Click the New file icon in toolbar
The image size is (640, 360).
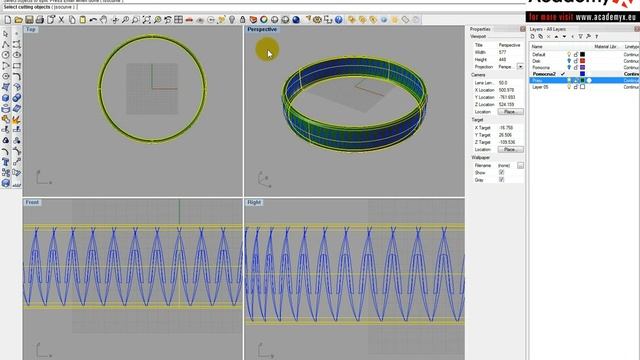click(8, 20)
